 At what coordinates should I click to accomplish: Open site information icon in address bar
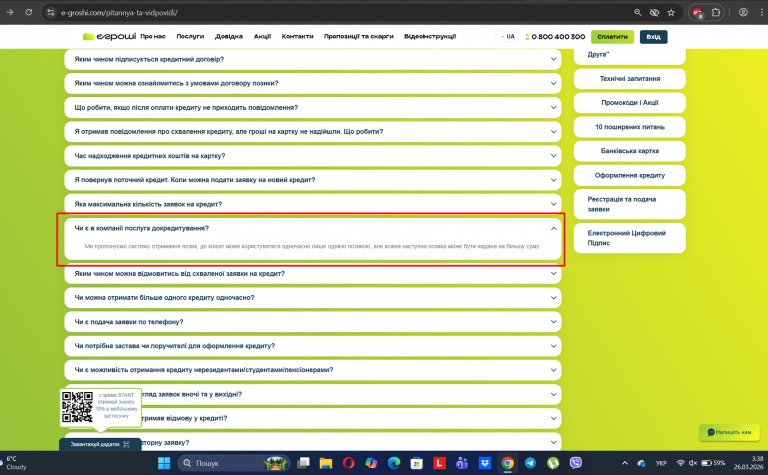pos(51,13)
